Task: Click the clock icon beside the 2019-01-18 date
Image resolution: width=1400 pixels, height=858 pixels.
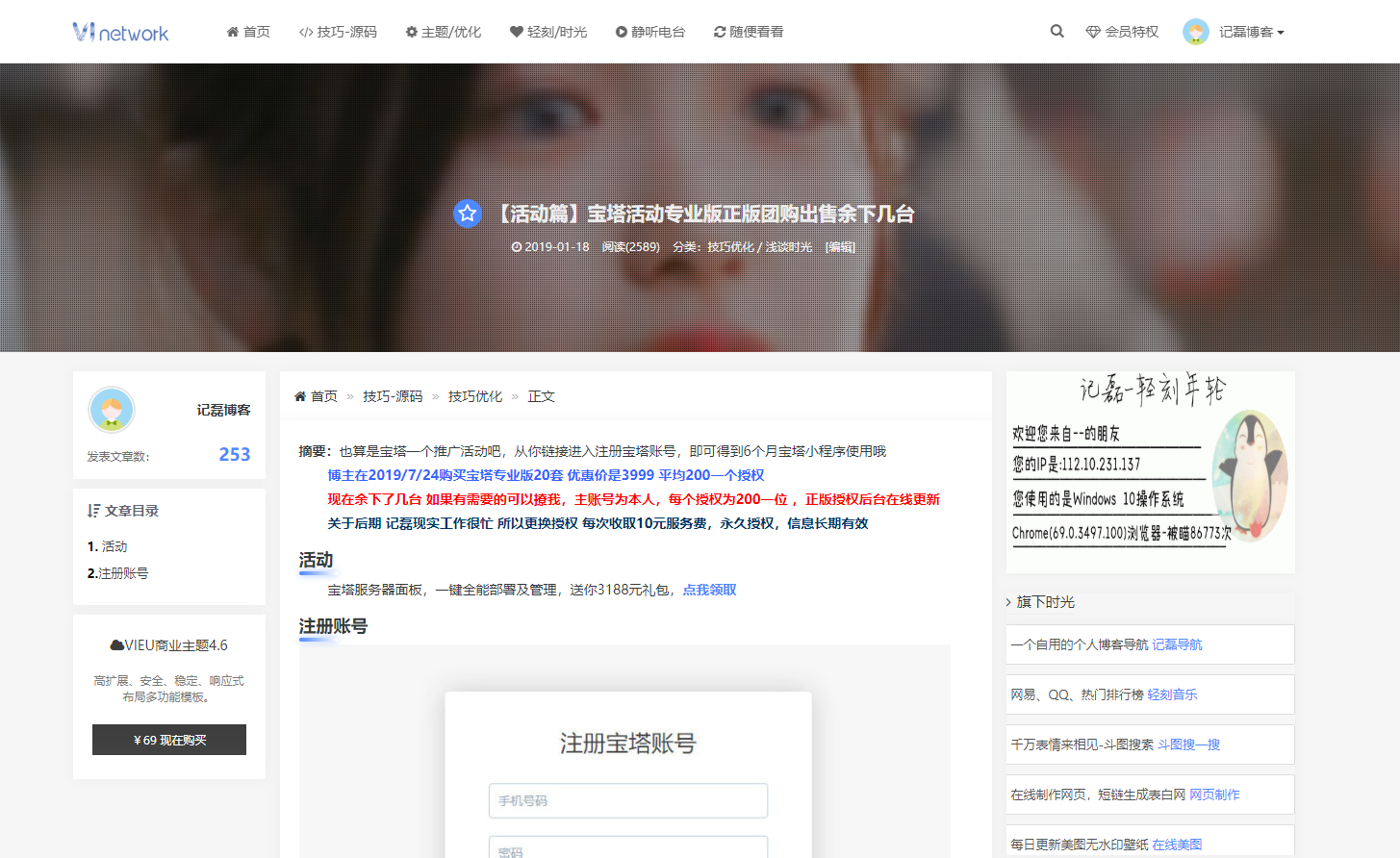Action: pyautogui.click(x=518, y=246)
